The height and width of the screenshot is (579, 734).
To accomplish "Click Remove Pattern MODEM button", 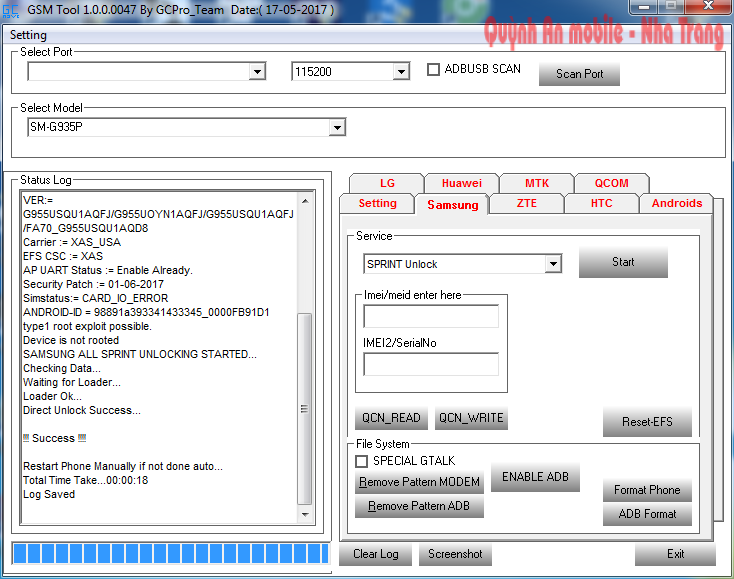I will (419, 482).
